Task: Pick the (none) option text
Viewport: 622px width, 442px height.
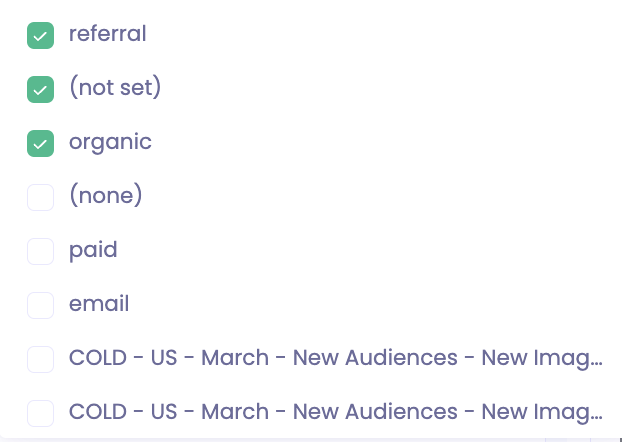Action: 106,196
